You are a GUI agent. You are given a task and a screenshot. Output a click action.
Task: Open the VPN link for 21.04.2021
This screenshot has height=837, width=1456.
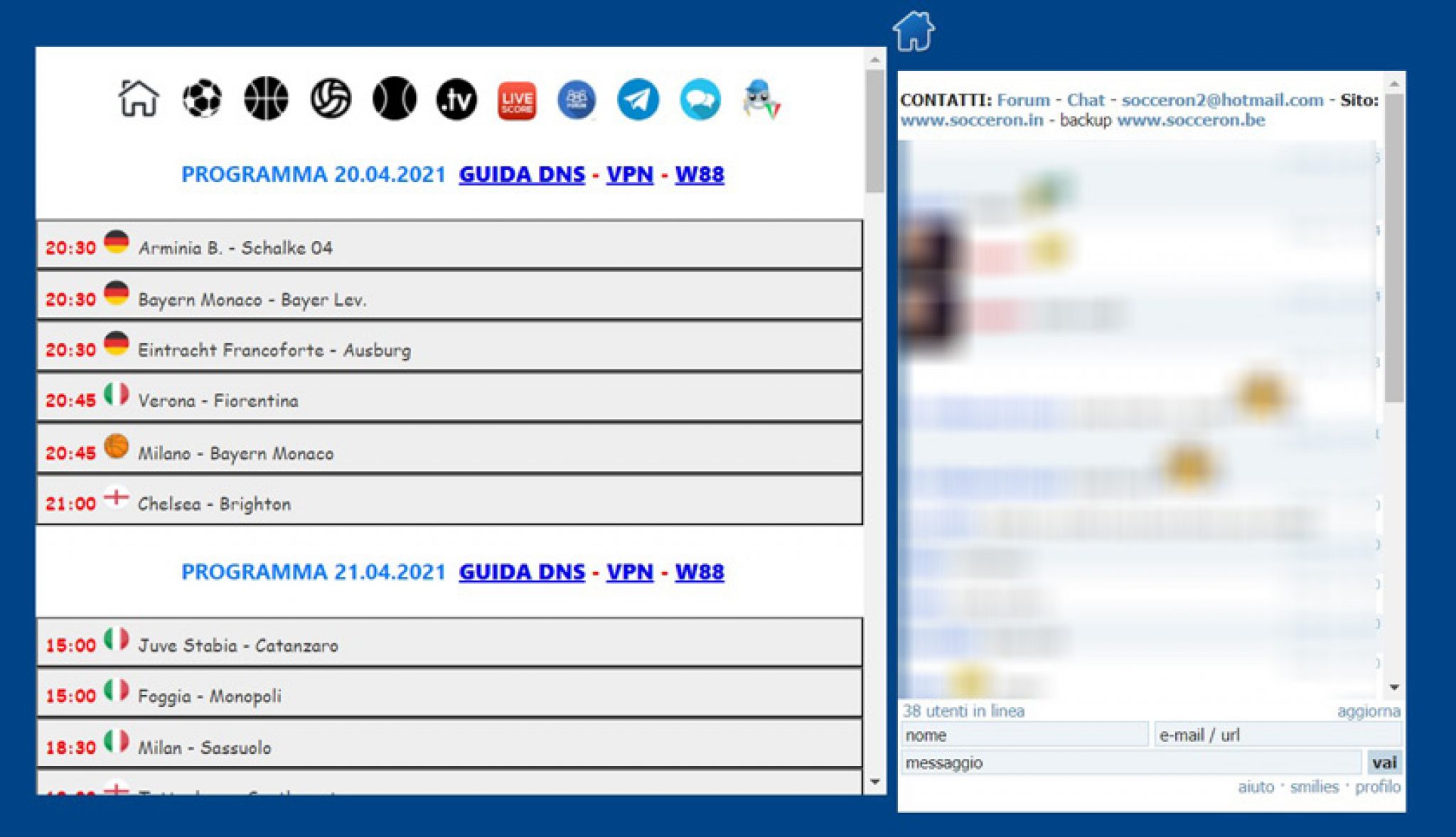pos(630,571)
